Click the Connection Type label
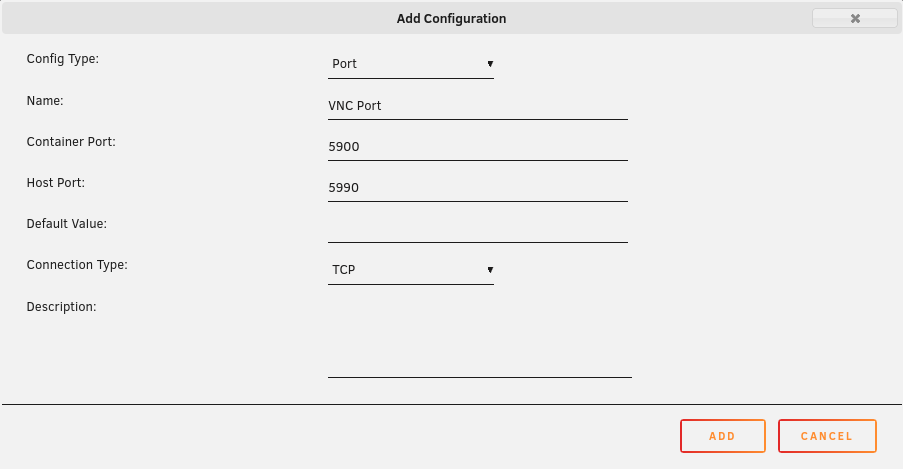 [x=77, y=265]
